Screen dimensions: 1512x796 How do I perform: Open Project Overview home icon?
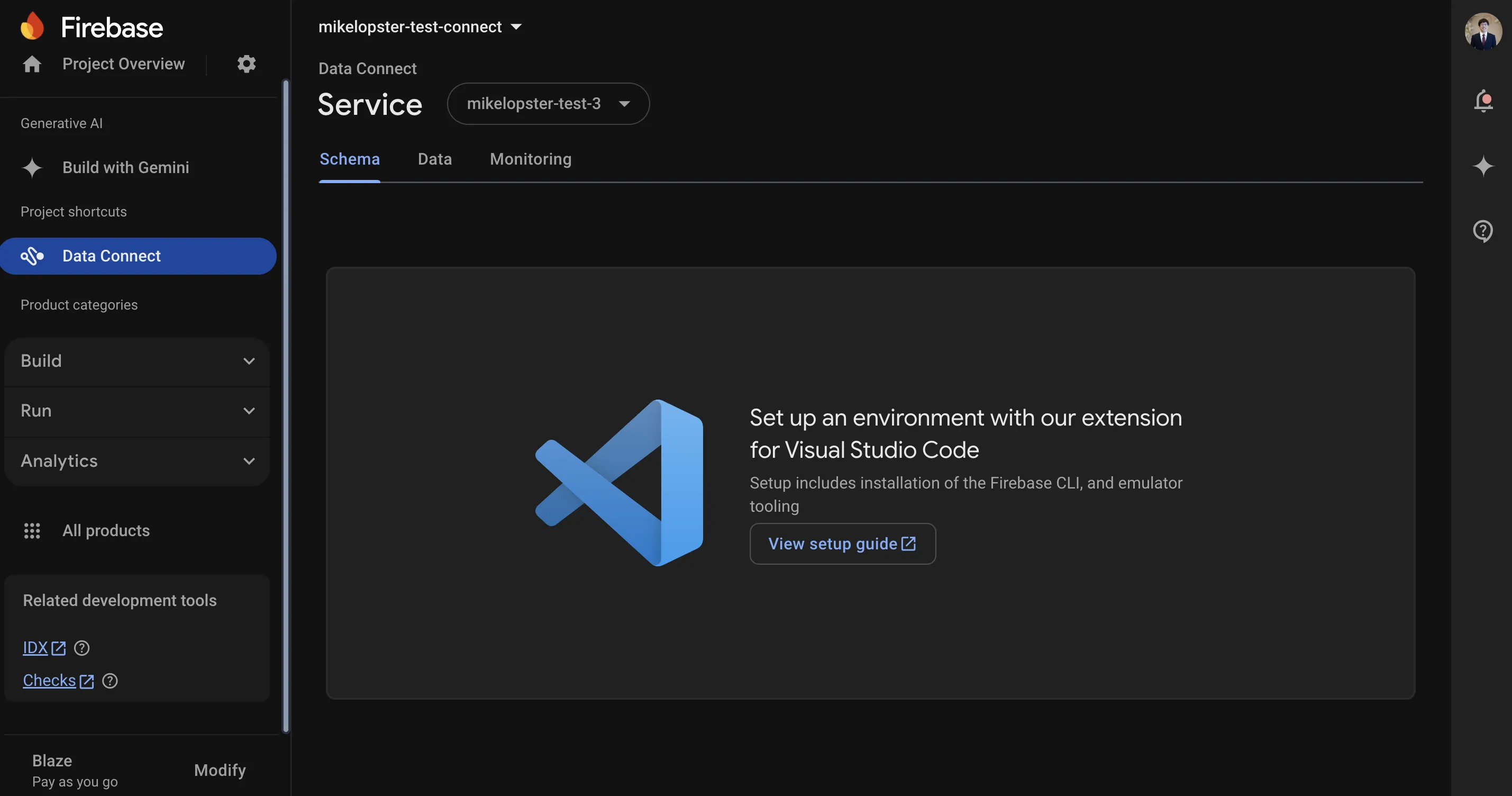point(32,64)
